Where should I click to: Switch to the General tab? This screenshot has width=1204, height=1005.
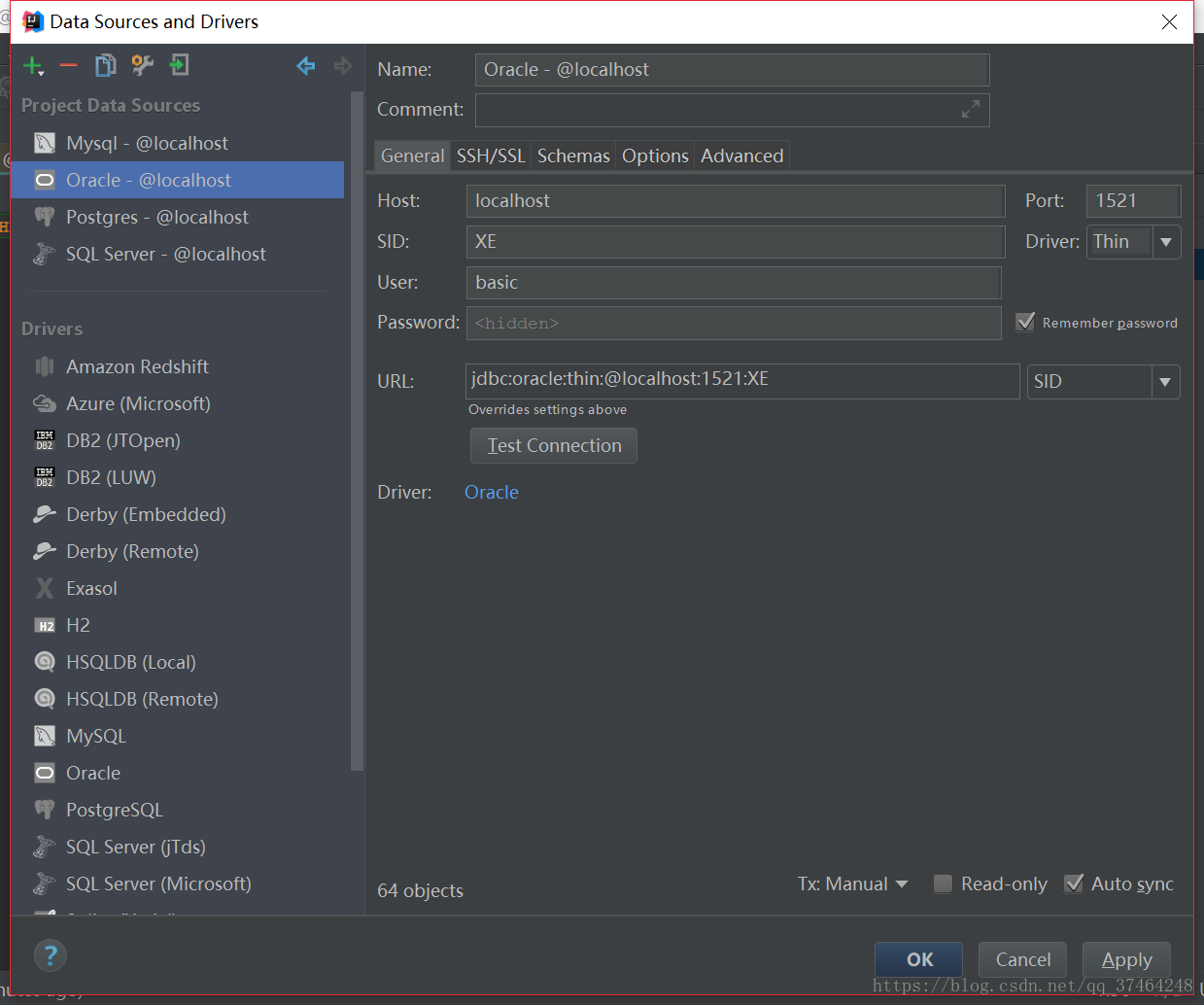(412, 156)
